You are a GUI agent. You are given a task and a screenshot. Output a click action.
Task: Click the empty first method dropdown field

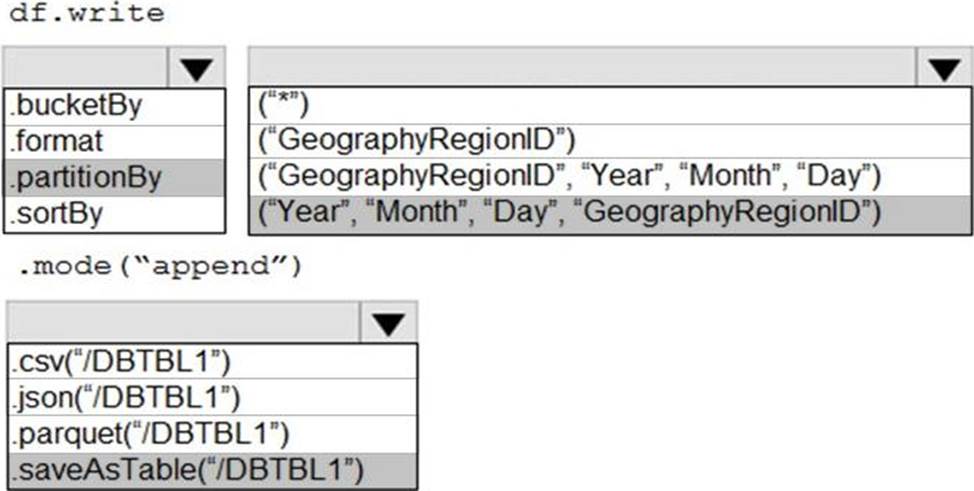click(88, 68)
